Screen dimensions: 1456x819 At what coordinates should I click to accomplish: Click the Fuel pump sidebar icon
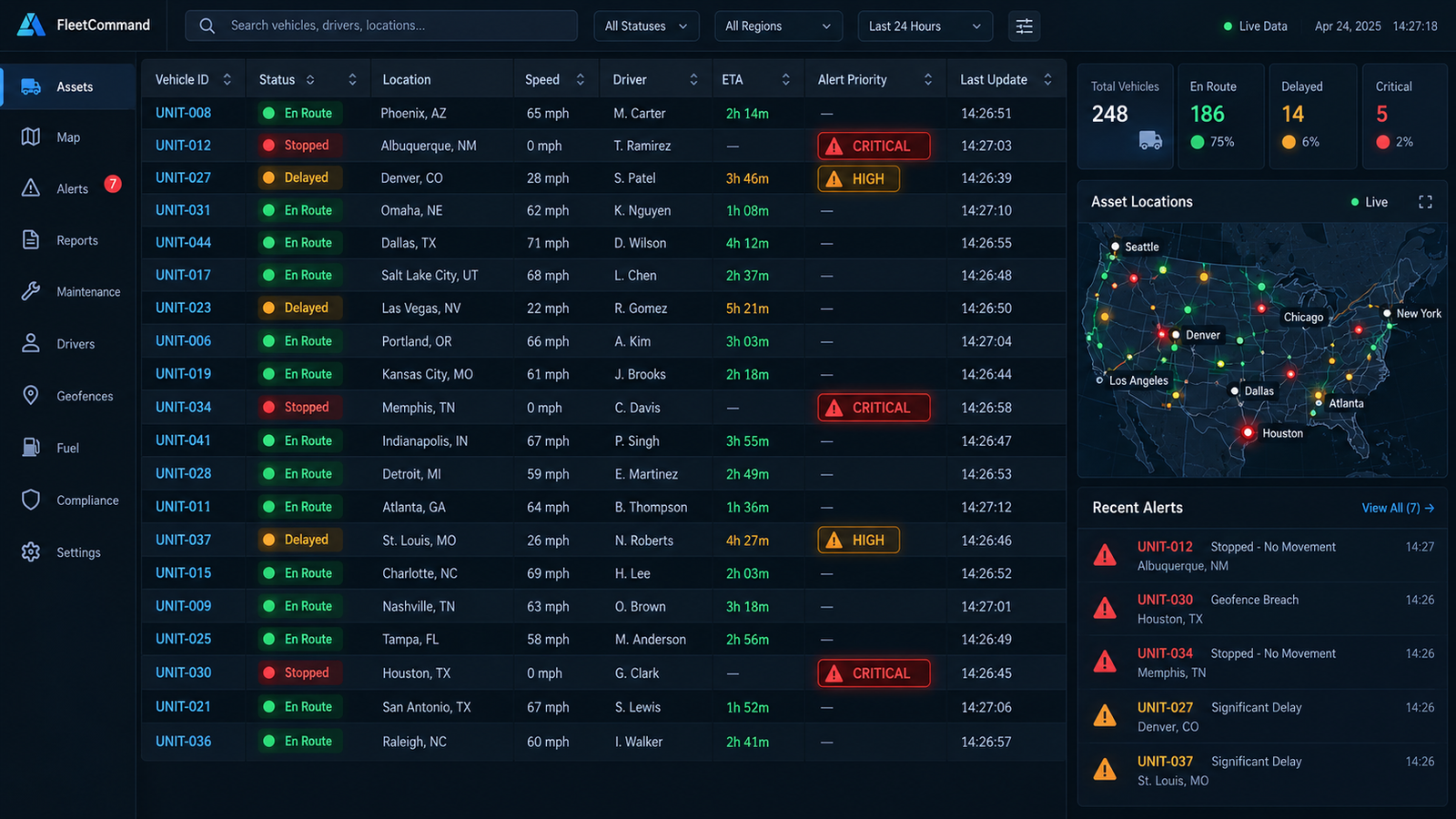tap(31, 448)
